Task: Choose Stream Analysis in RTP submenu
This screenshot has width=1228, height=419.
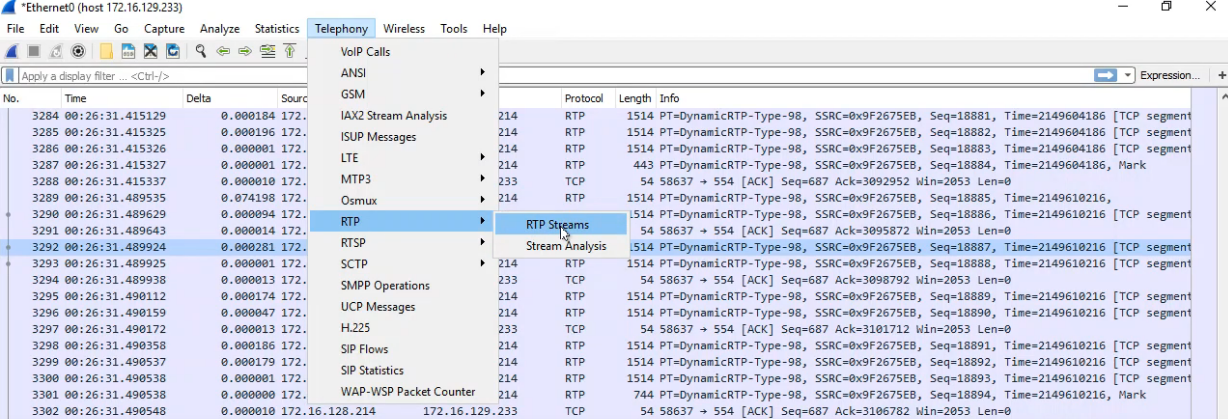Action: point(566,246)
